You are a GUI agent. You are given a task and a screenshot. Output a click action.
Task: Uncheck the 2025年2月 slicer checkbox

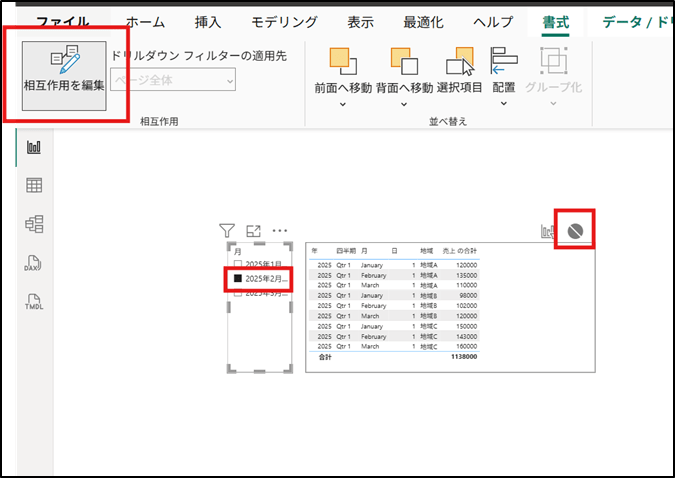[237, 279]
